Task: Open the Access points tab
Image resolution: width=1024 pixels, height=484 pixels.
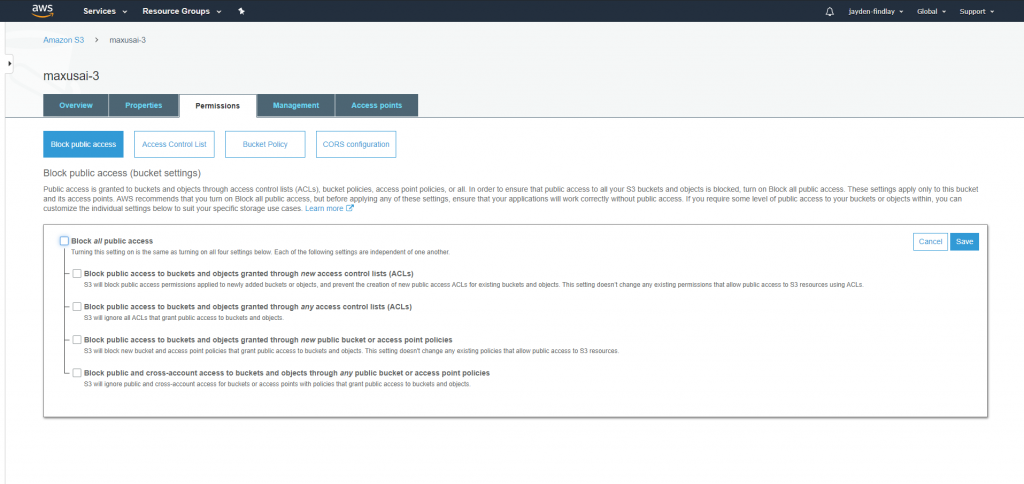Action: pos(377,105)
